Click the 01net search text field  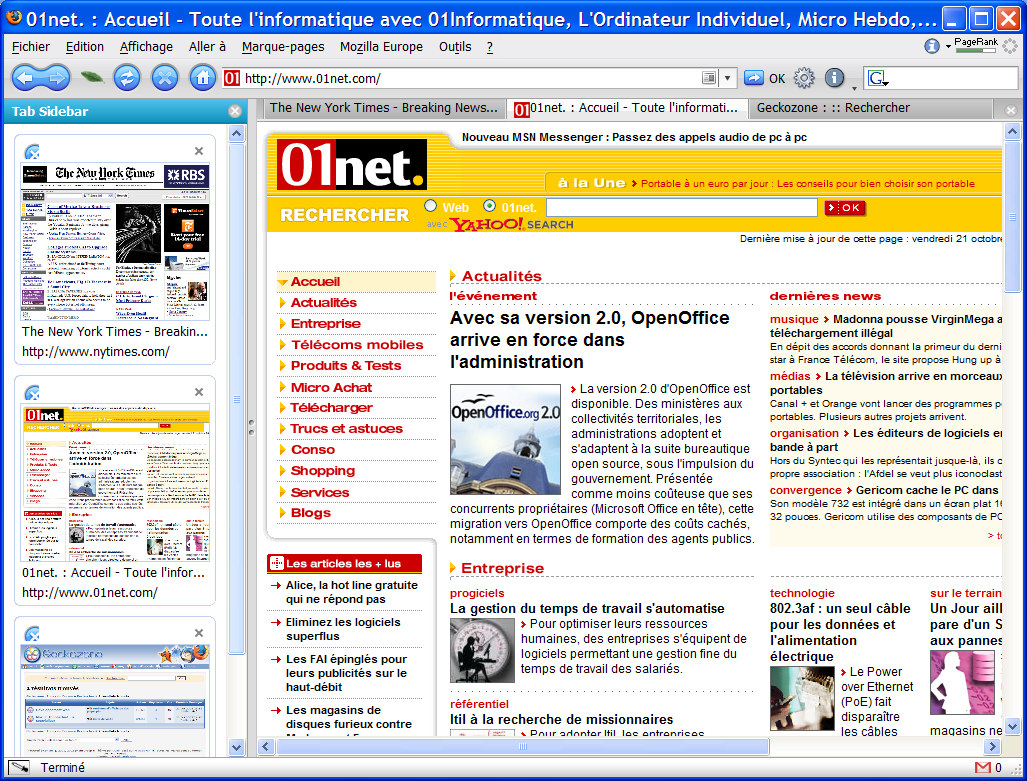coord(682,208)
